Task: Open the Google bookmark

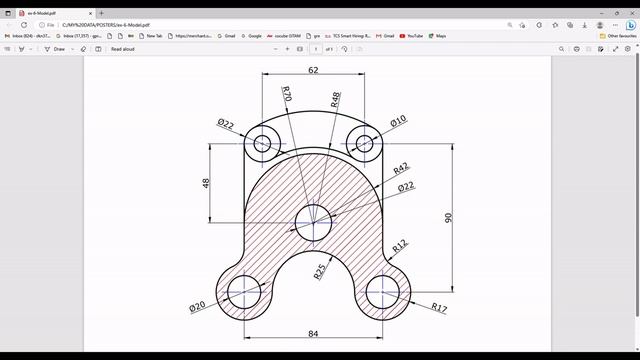Action: coord(251,36)
